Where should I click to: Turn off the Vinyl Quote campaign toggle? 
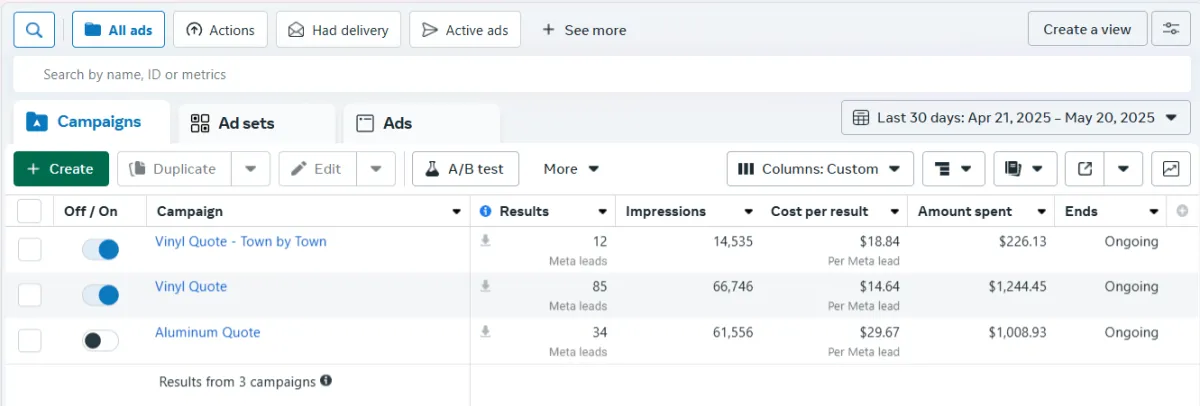[100, 295]
